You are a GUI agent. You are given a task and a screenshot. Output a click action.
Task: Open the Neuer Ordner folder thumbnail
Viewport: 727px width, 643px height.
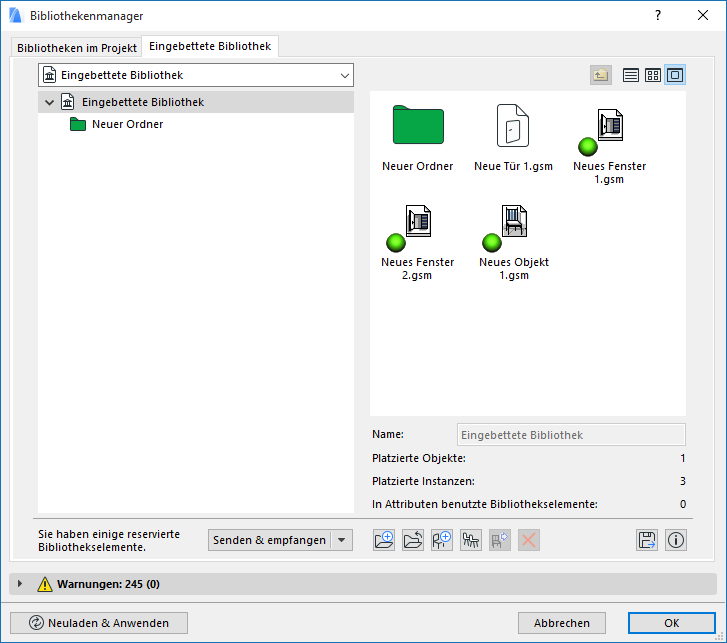(x=418, y=125)
